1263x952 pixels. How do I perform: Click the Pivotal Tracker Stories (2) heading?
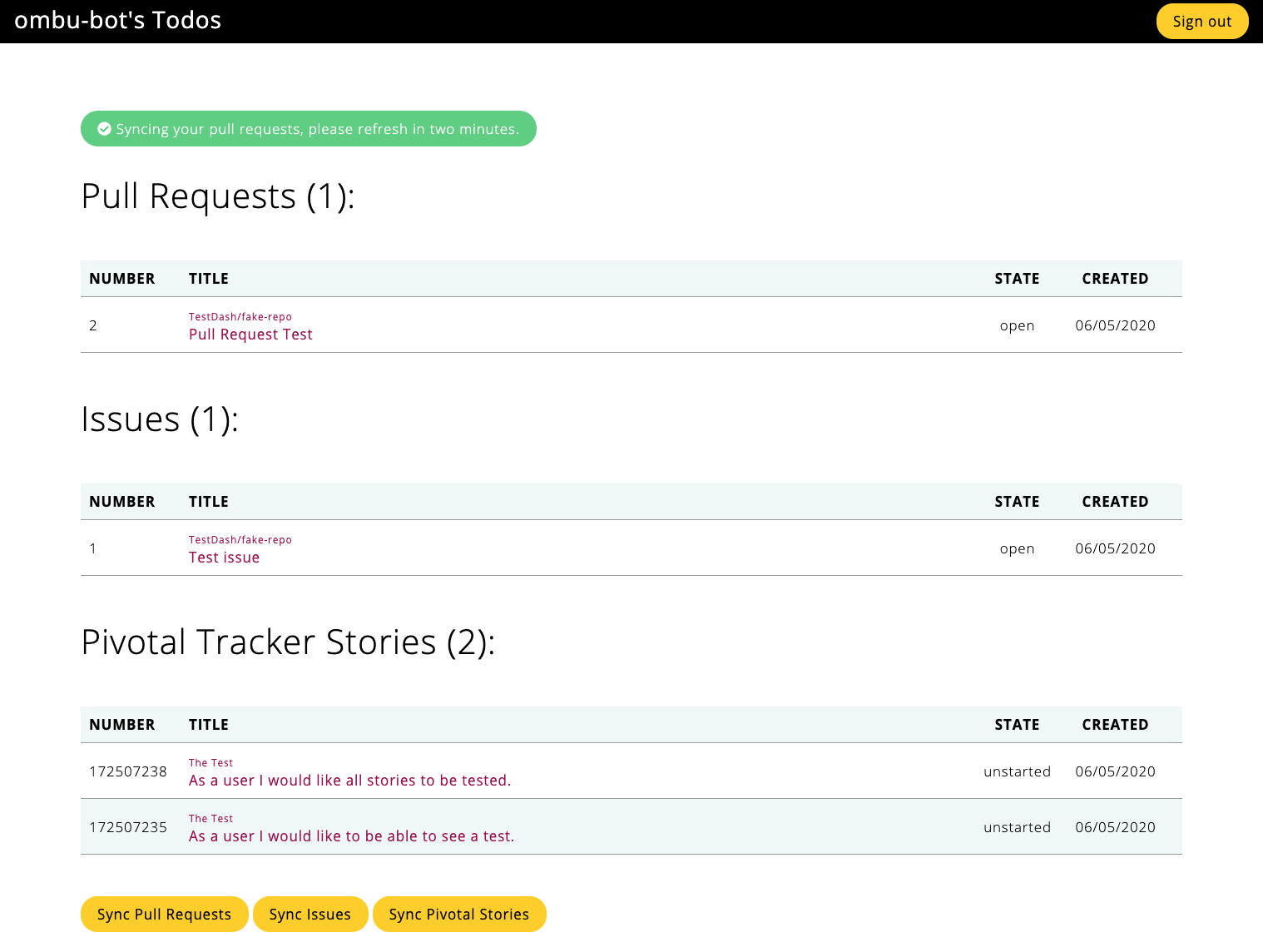(288, 642)
